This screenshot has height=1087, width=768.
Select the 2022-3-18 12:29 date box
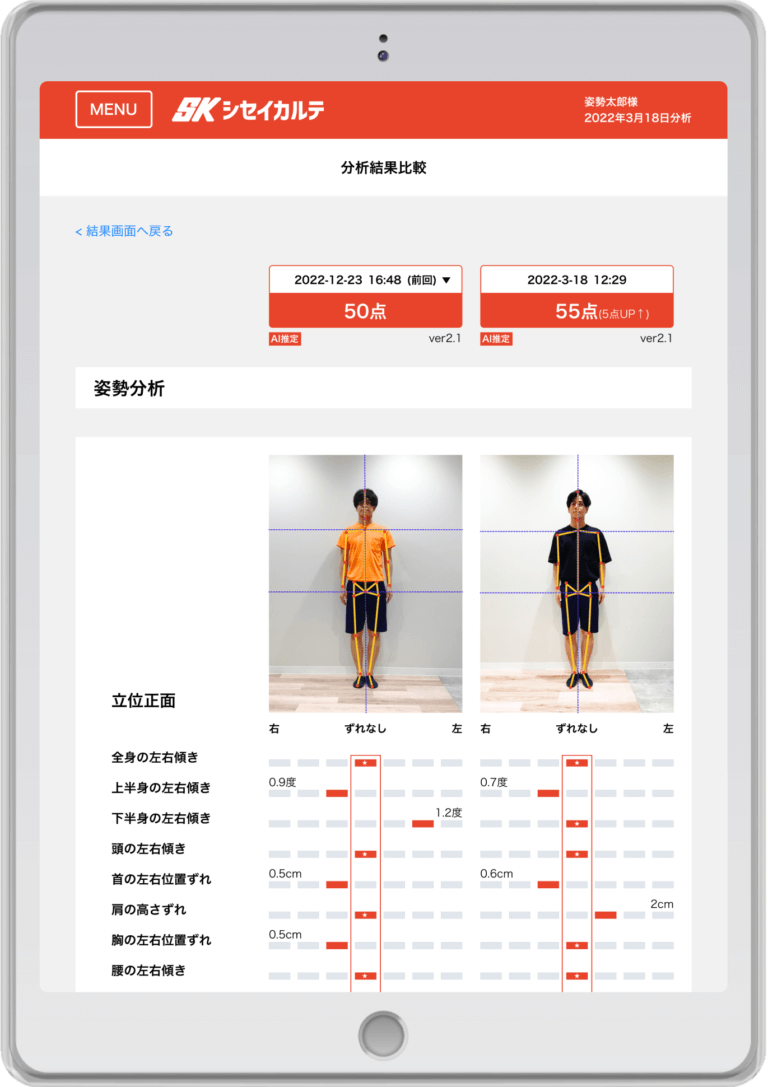pos(576,280)
